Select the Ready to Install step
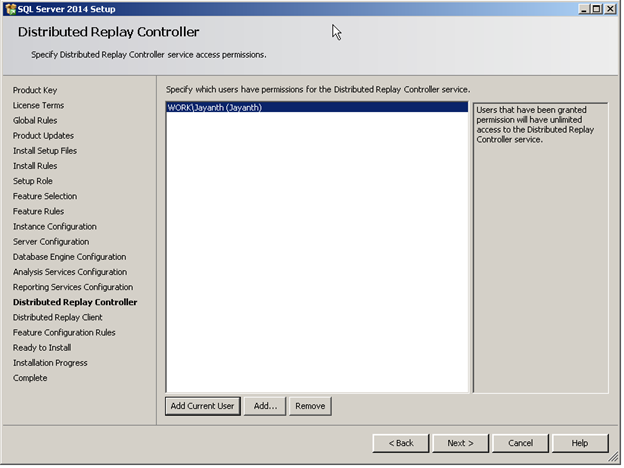Screen dimensions: 624x468 pyautogui.click(x=42, y=347)
